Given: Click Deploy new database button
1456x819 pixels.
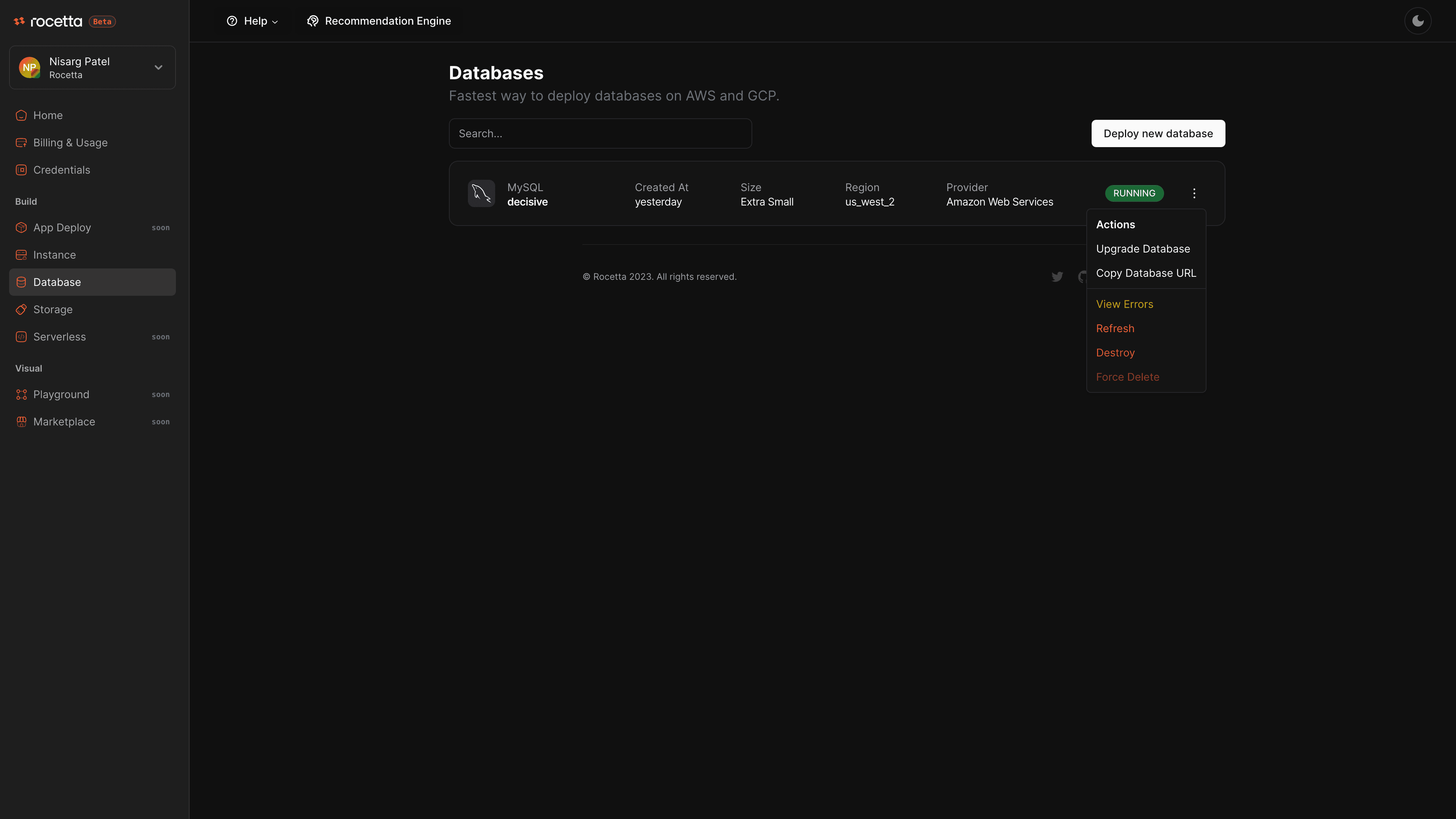Looking at the screenshot, I should point(1158,133).
